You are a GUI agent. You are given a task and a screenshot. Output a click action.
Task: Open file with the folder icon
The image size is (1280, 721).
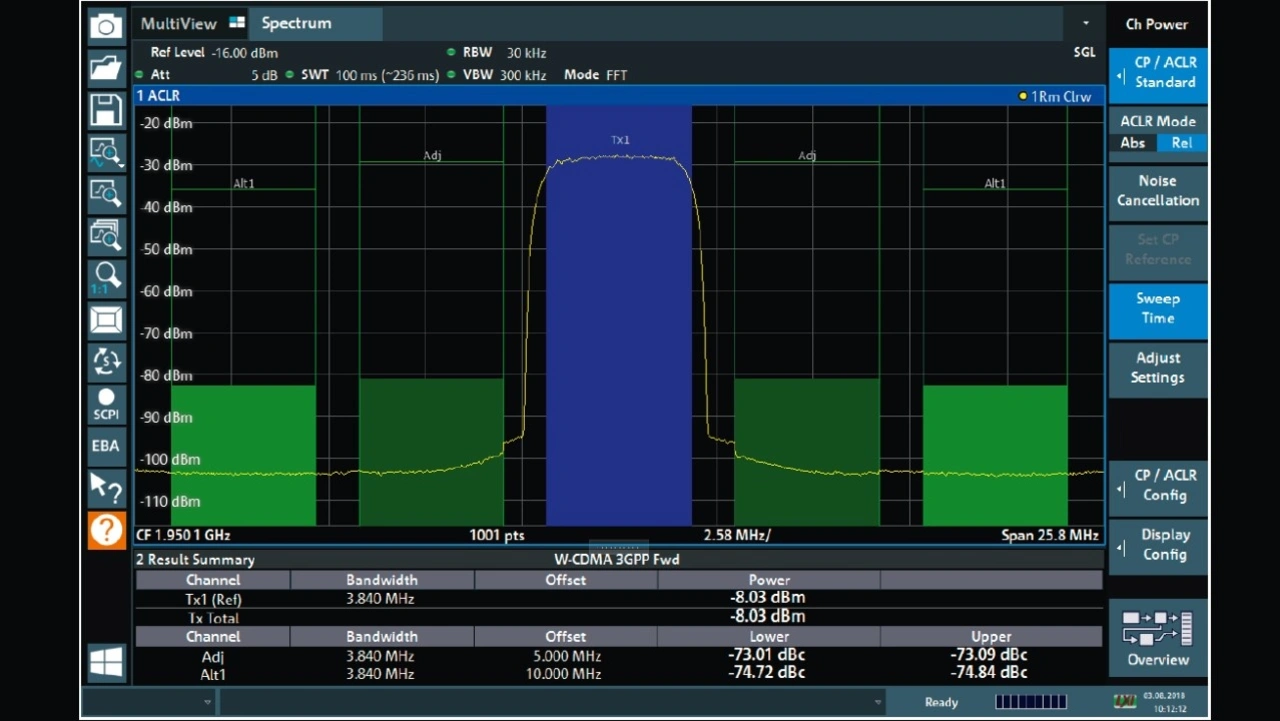(106, 68)
